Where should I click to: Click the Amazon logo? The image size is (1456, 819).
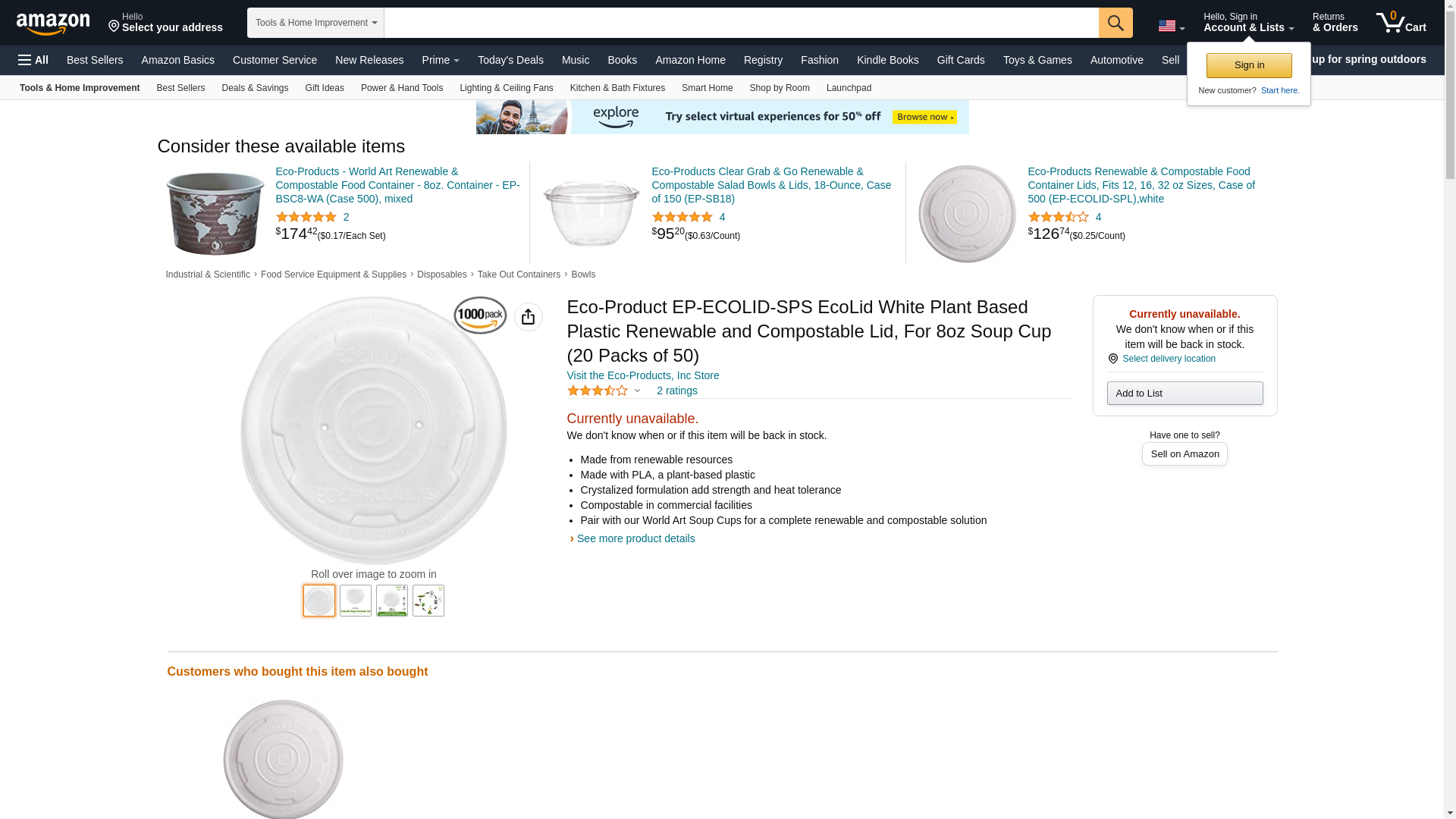click(53, 24)
